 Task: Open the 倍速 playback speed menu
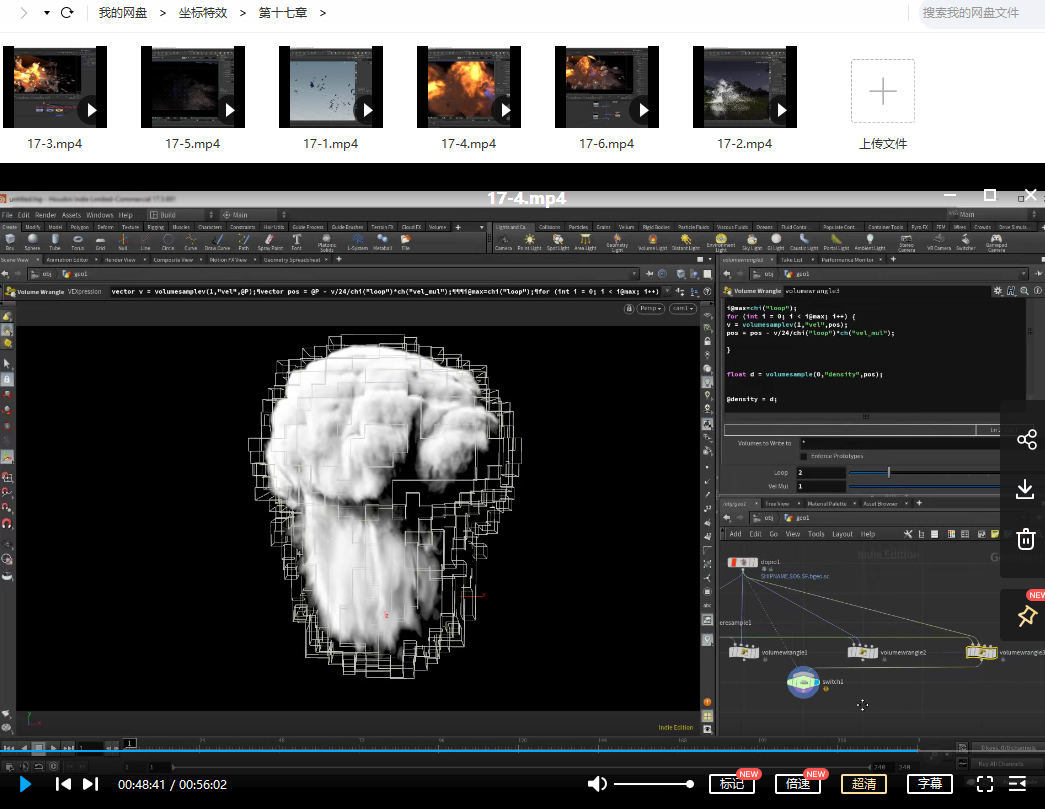pyautogui.click(x=798, y=784)
